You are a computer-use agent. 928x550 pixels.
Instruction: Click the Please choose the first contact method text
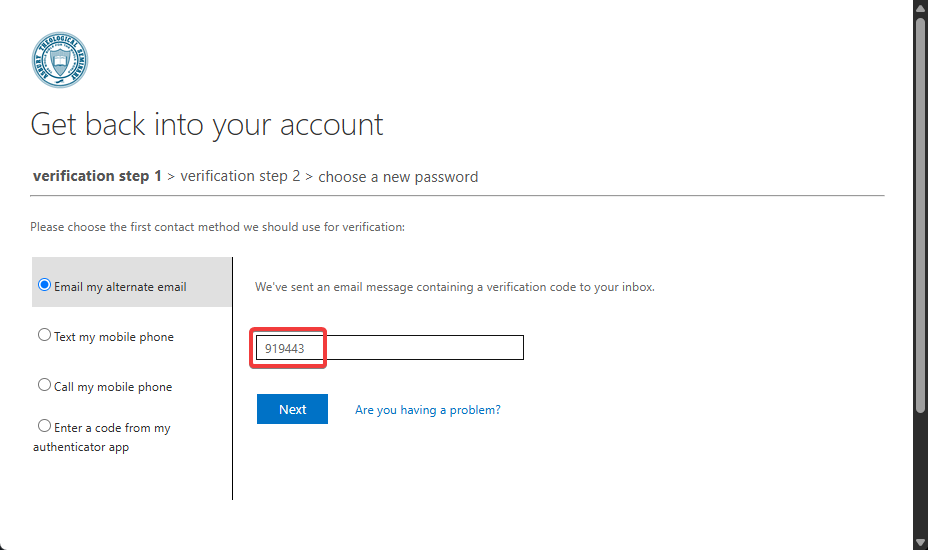217,227
